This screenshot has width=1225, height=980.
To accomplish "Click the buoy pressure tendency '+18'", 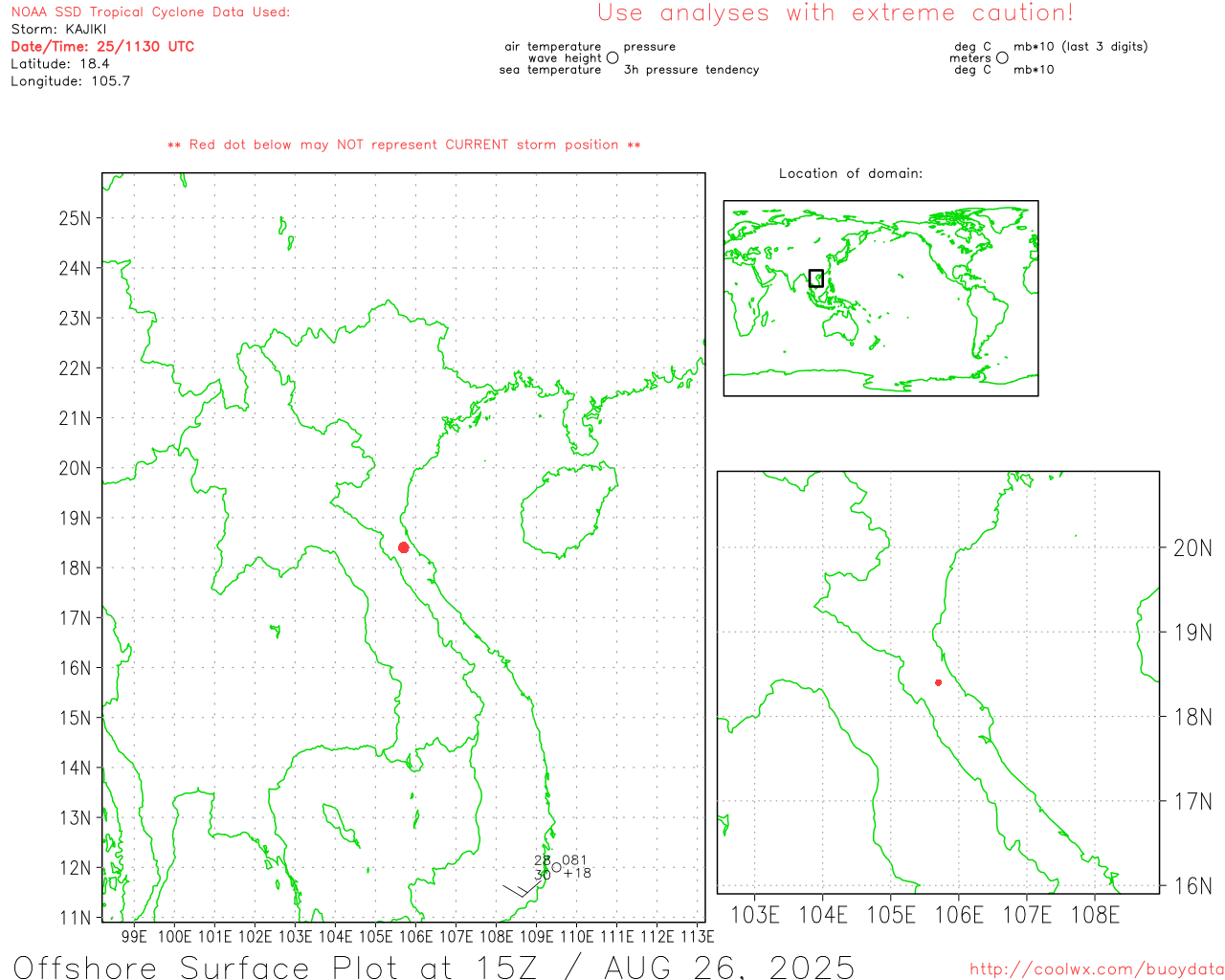I will click(577, 873).
